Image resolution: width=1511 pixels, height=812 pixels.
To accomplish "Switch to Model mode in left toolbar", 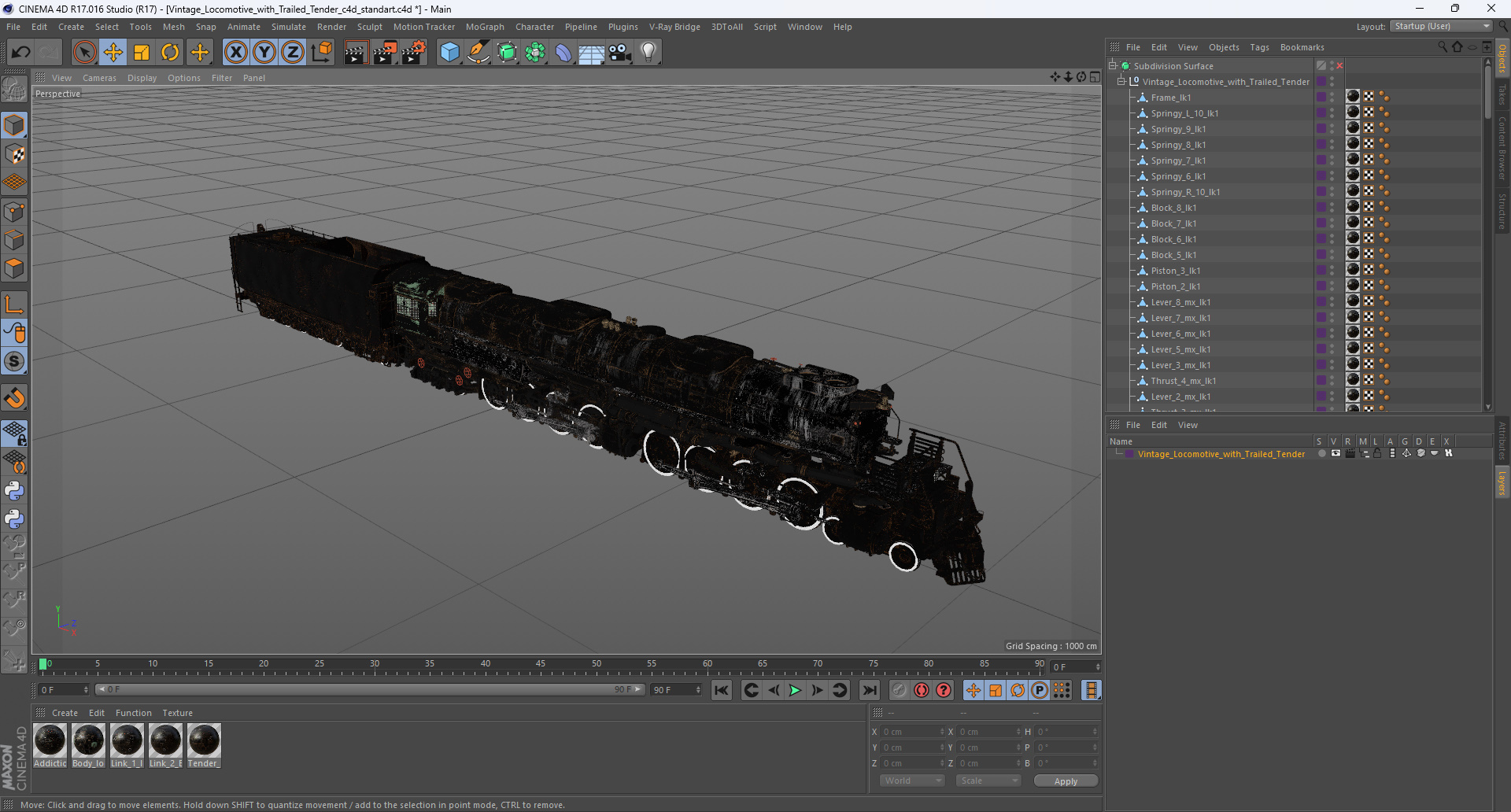I will point(14,125).
